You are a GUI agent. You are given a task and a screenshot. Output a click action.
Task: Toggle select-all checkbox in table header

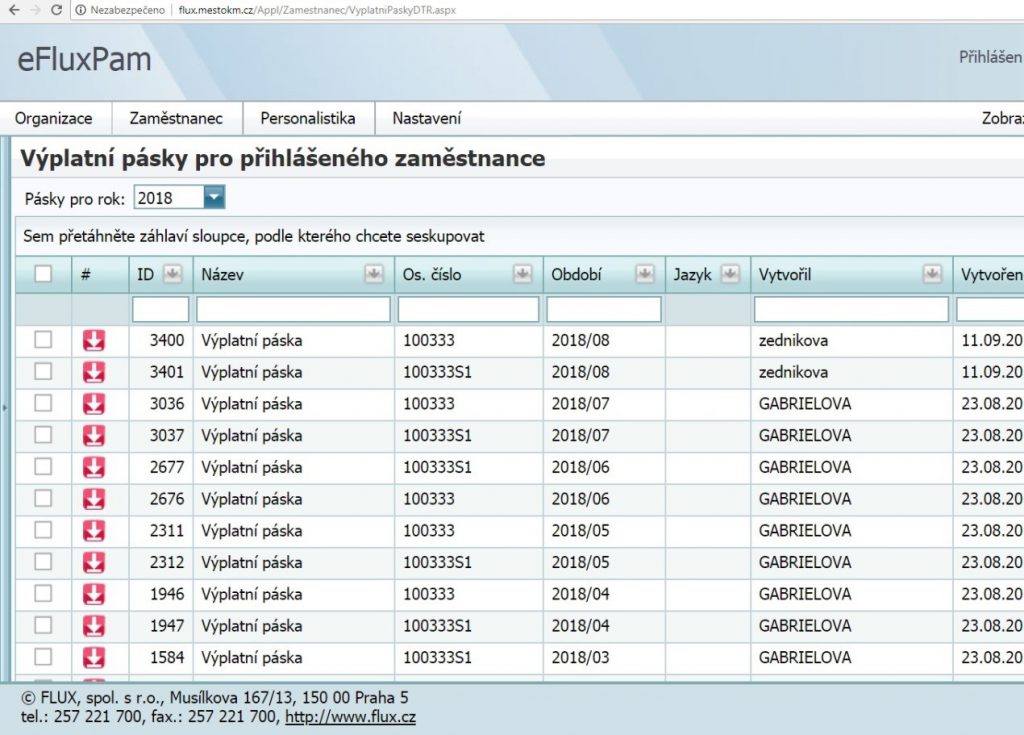point(43,274)
